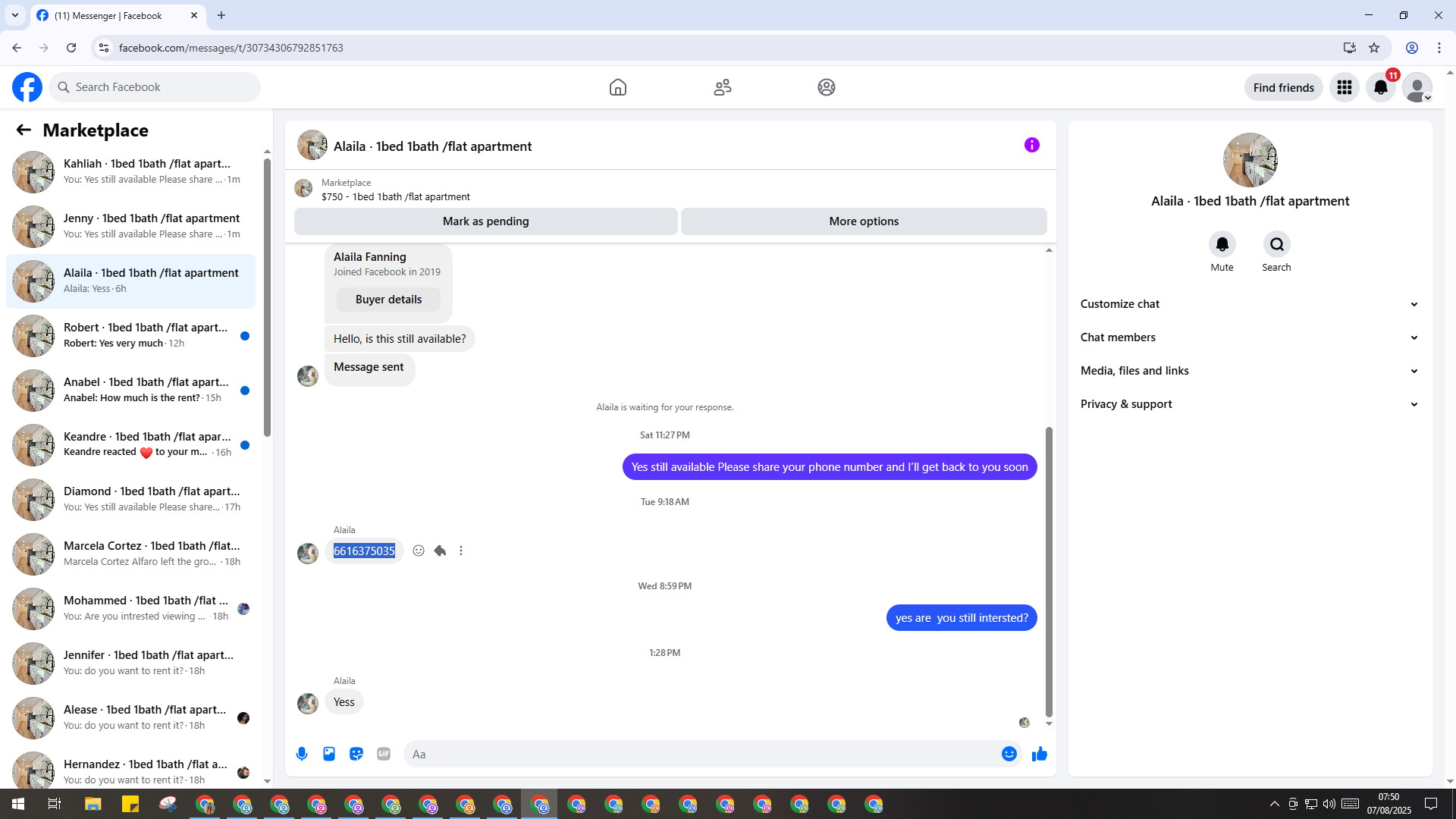Open Robert's unread conversation
The image size is (1456, 819).
coord(130,336)
